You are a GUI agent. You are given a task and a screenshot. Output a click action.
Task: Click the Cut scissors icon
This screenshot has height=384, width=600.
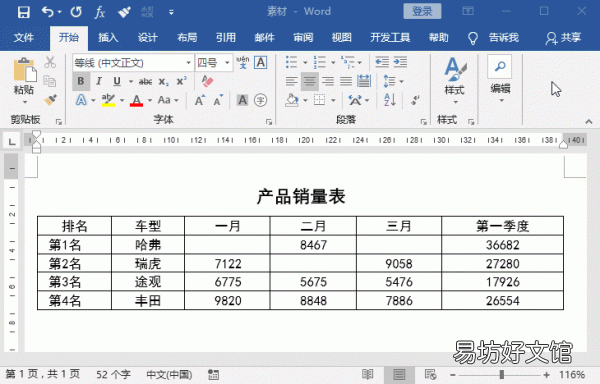[x=50, y=62]
